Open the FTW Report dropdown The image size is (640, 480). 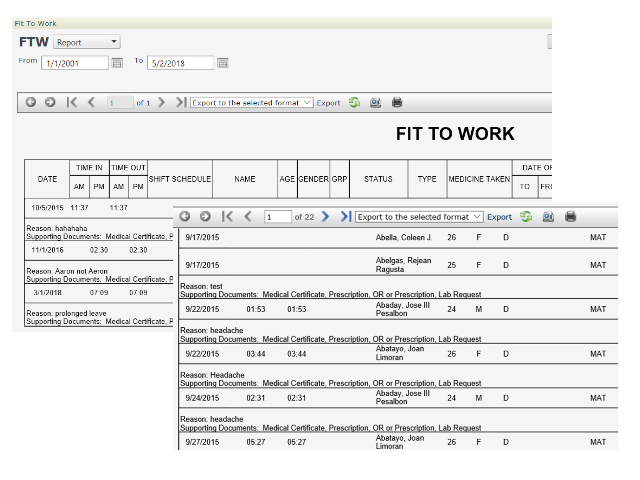click(87, 42)
